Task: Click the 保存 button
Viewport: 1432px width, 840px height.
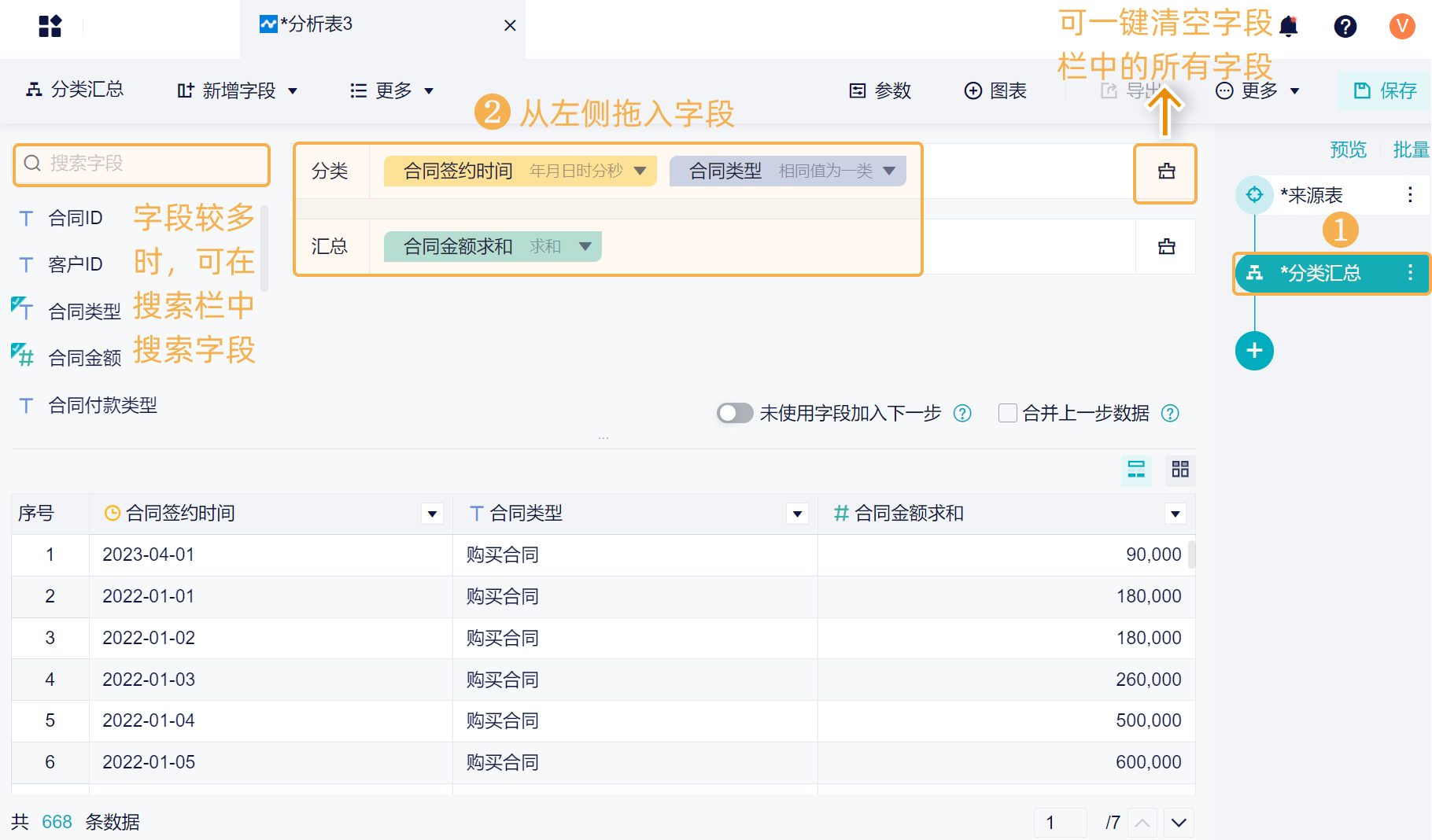Action: click(x=1386, y=91)
